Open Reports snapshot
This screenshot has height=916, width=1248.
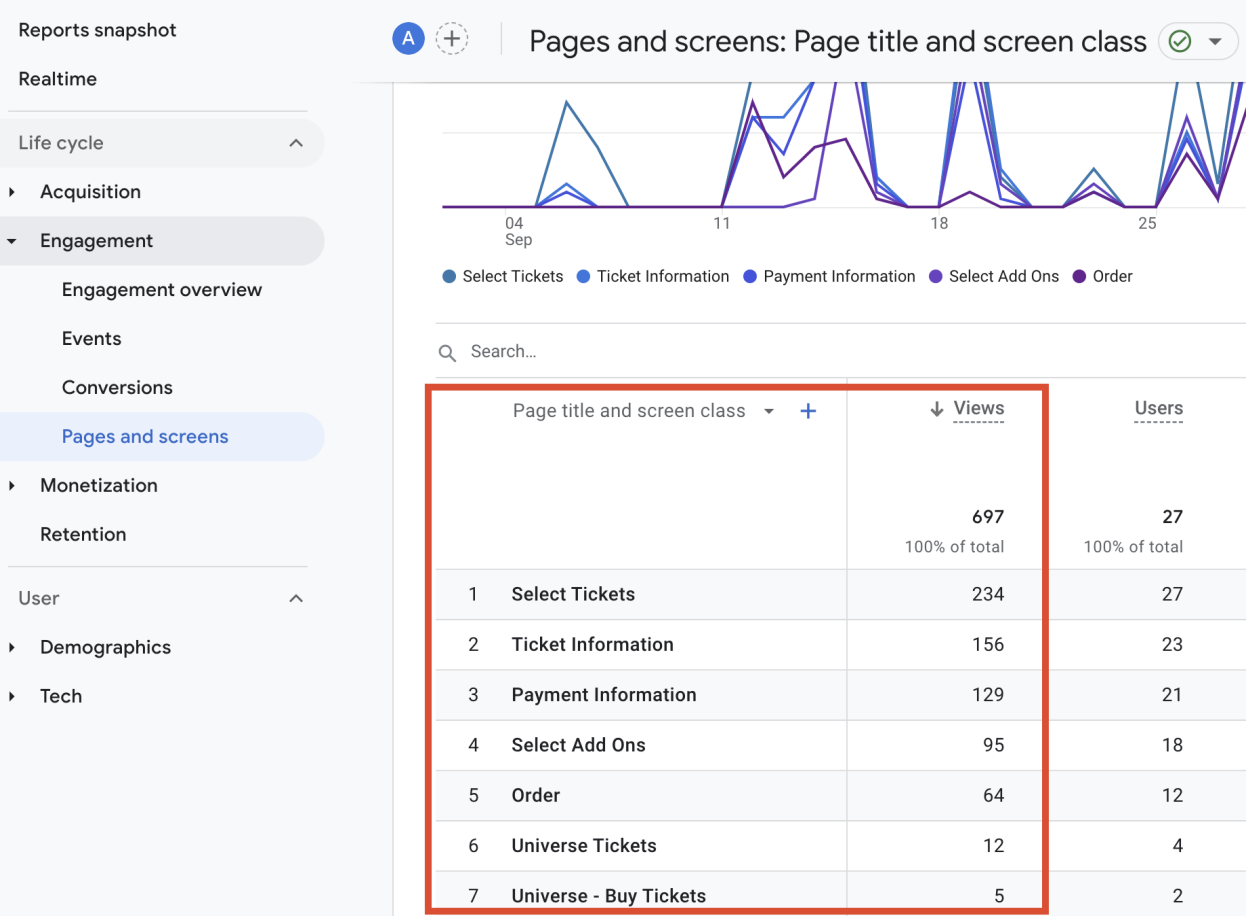[97, 30]
